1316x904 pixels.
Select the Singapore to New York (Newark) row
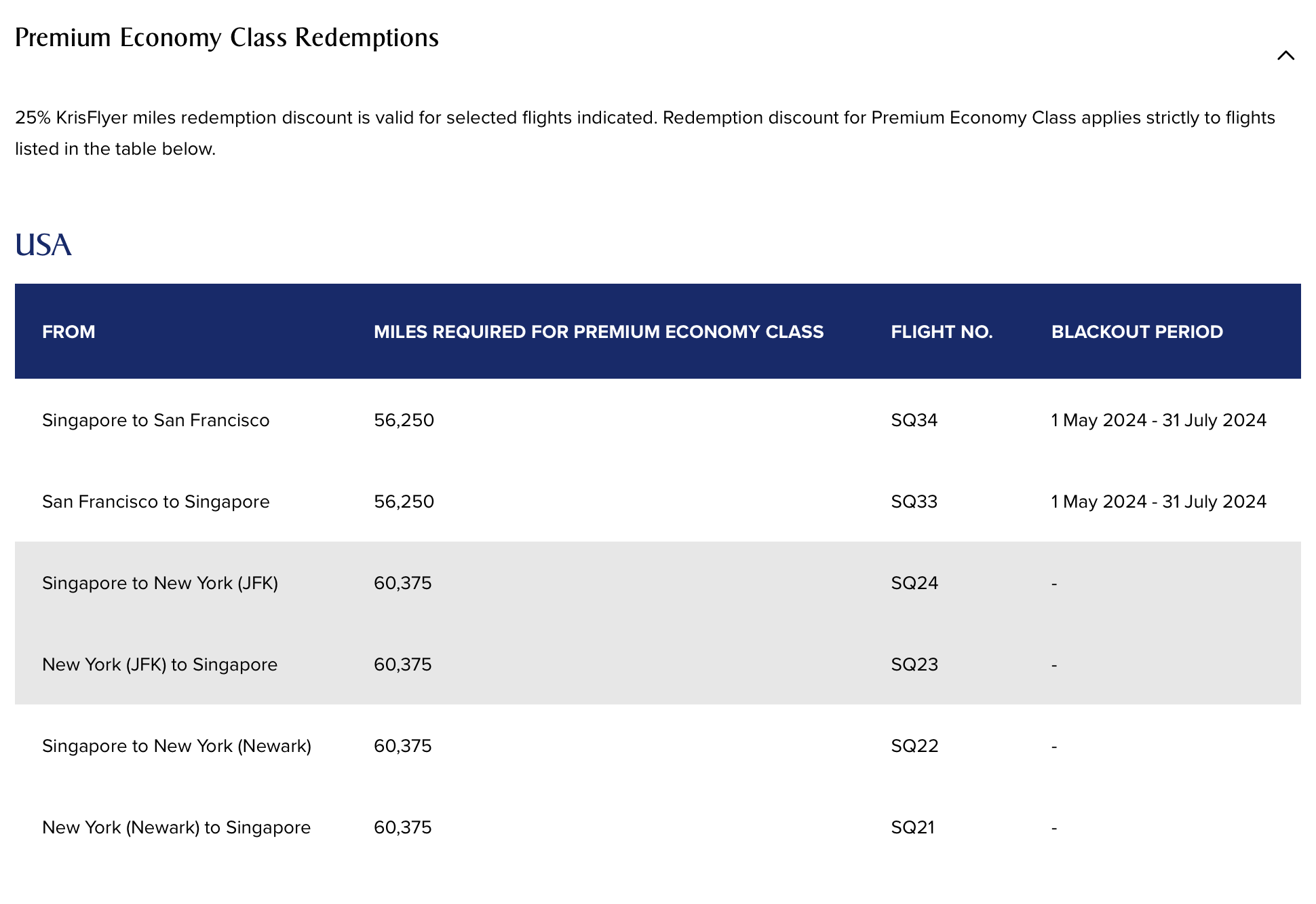(x=176, y=746)
